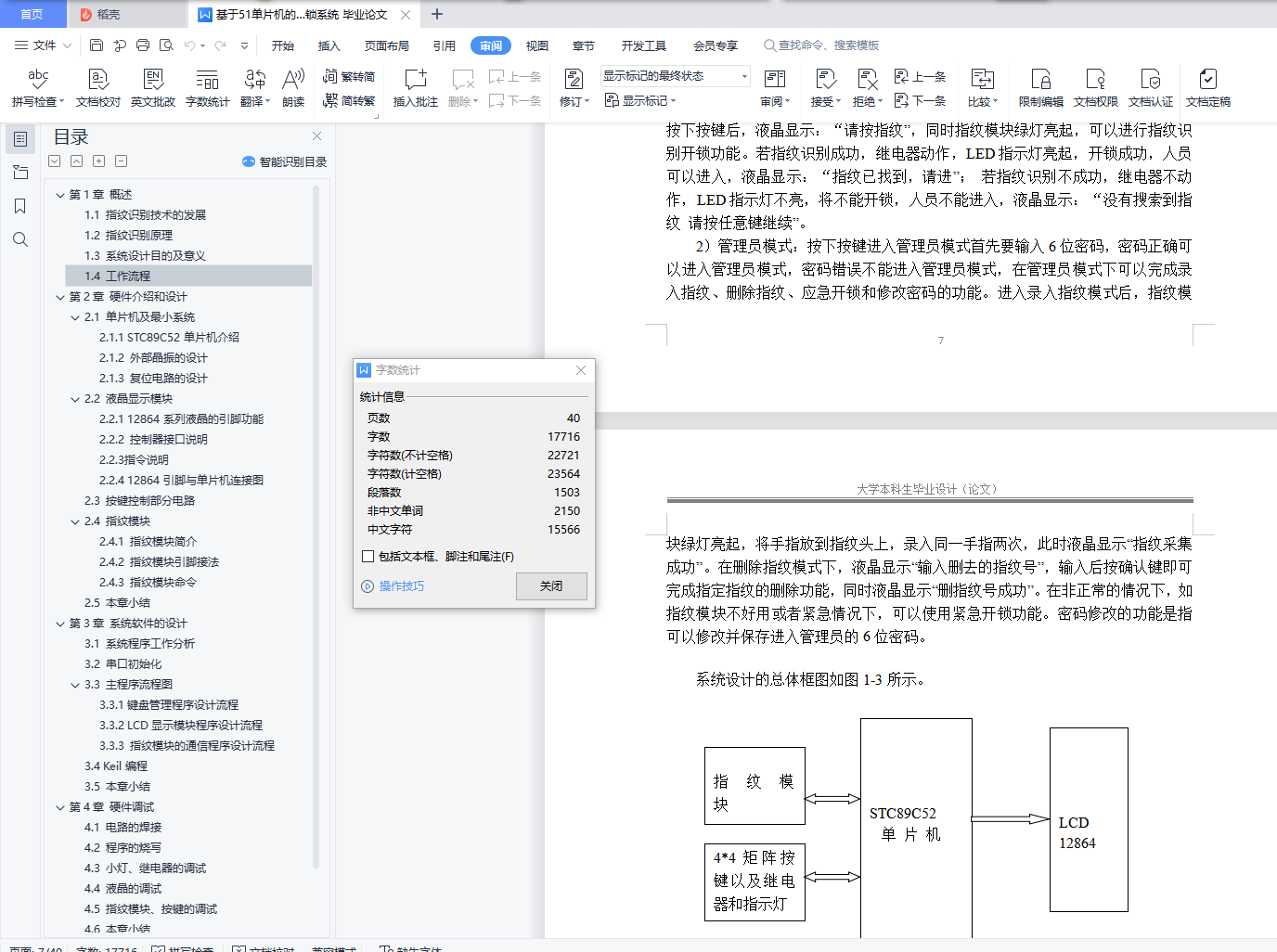Open the 限制编辑 restrict editing tool
Image resolution: width=1277 pixels, height=952 pixels.
(x=1040, y=88)
